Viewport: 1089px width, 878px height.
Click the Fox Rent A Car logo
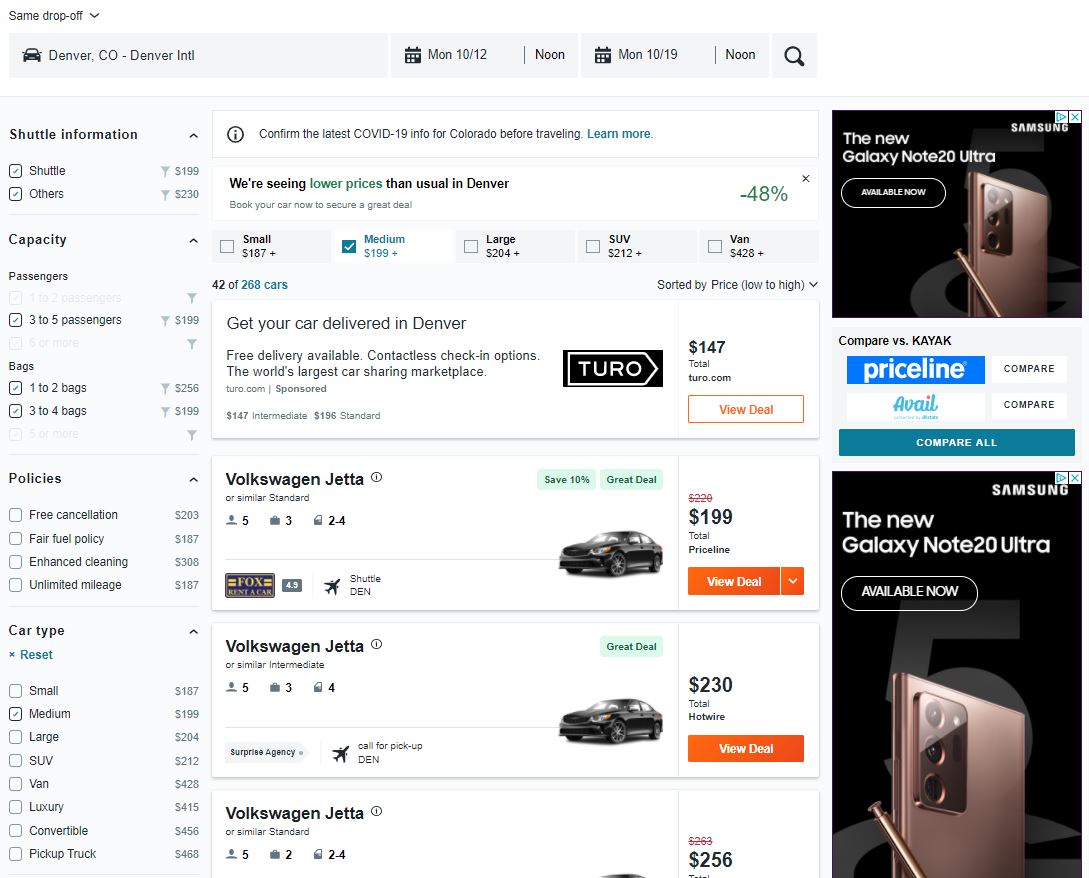(250, 585)
